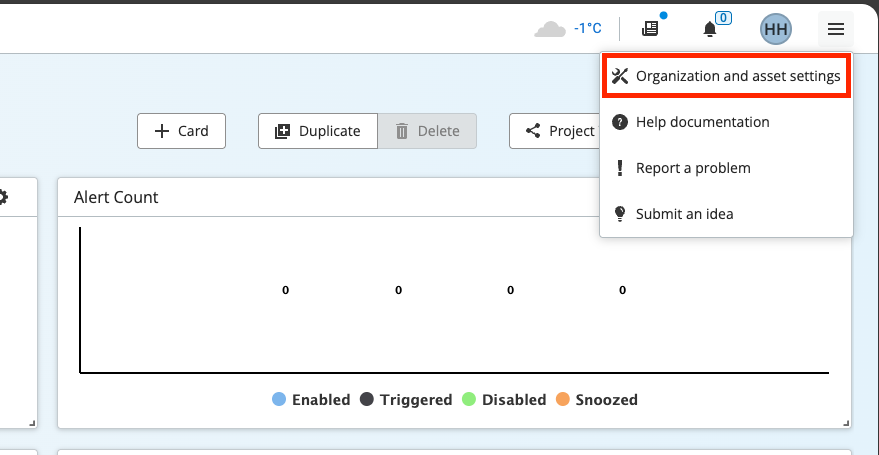Open the notifications bell icon
879x455 pixels.
(710, 29)
